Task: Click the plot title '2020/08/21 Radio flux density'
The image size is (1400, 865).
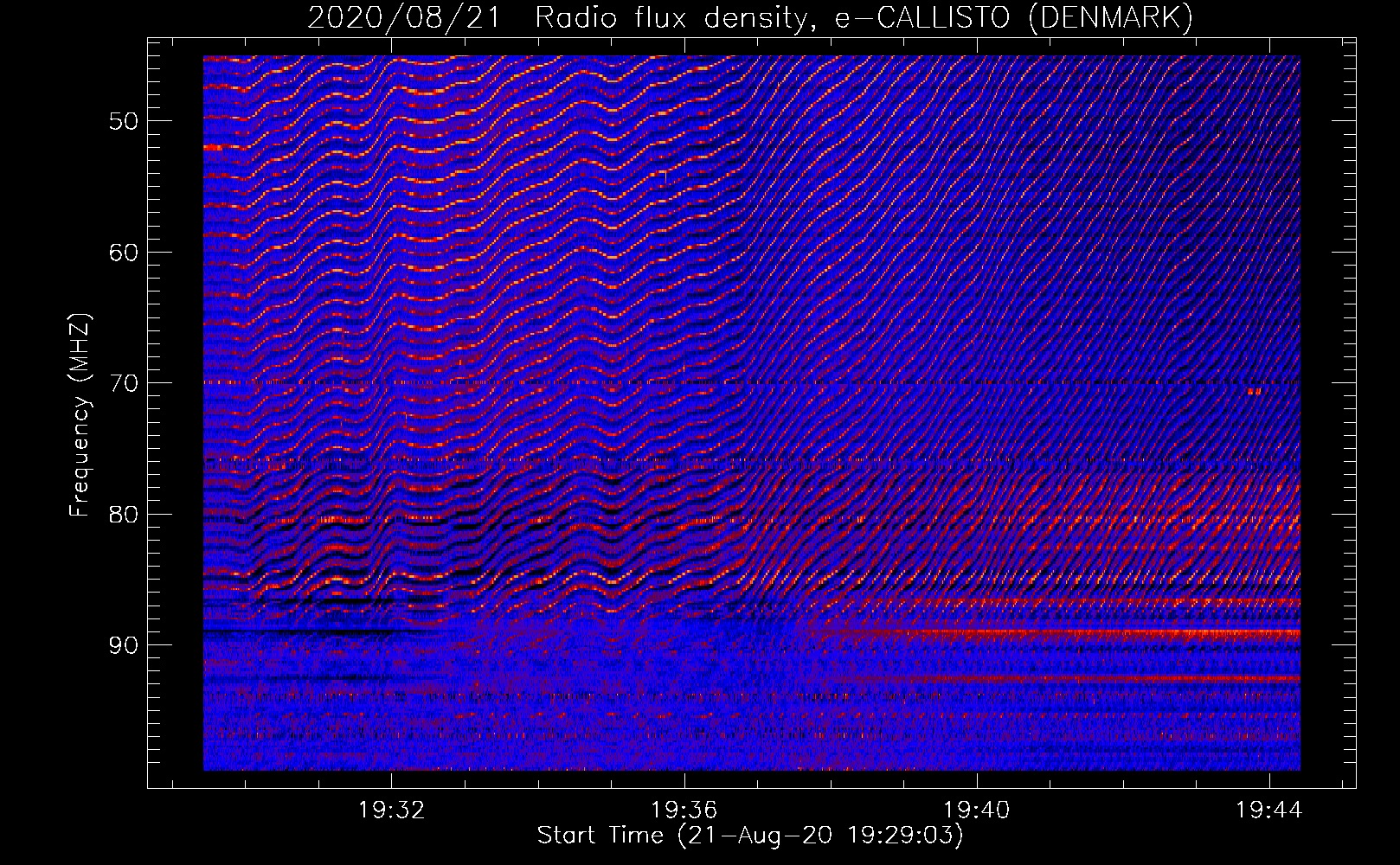Action: point(561,18)
